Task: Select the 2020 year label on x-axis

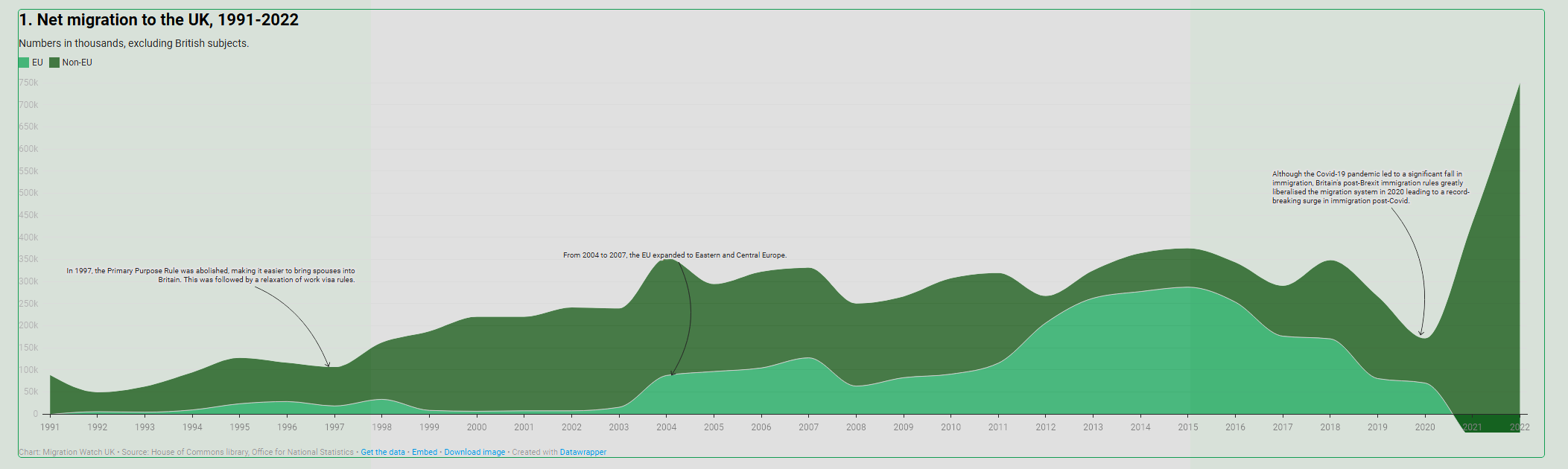Action: tap(1425, 427)
